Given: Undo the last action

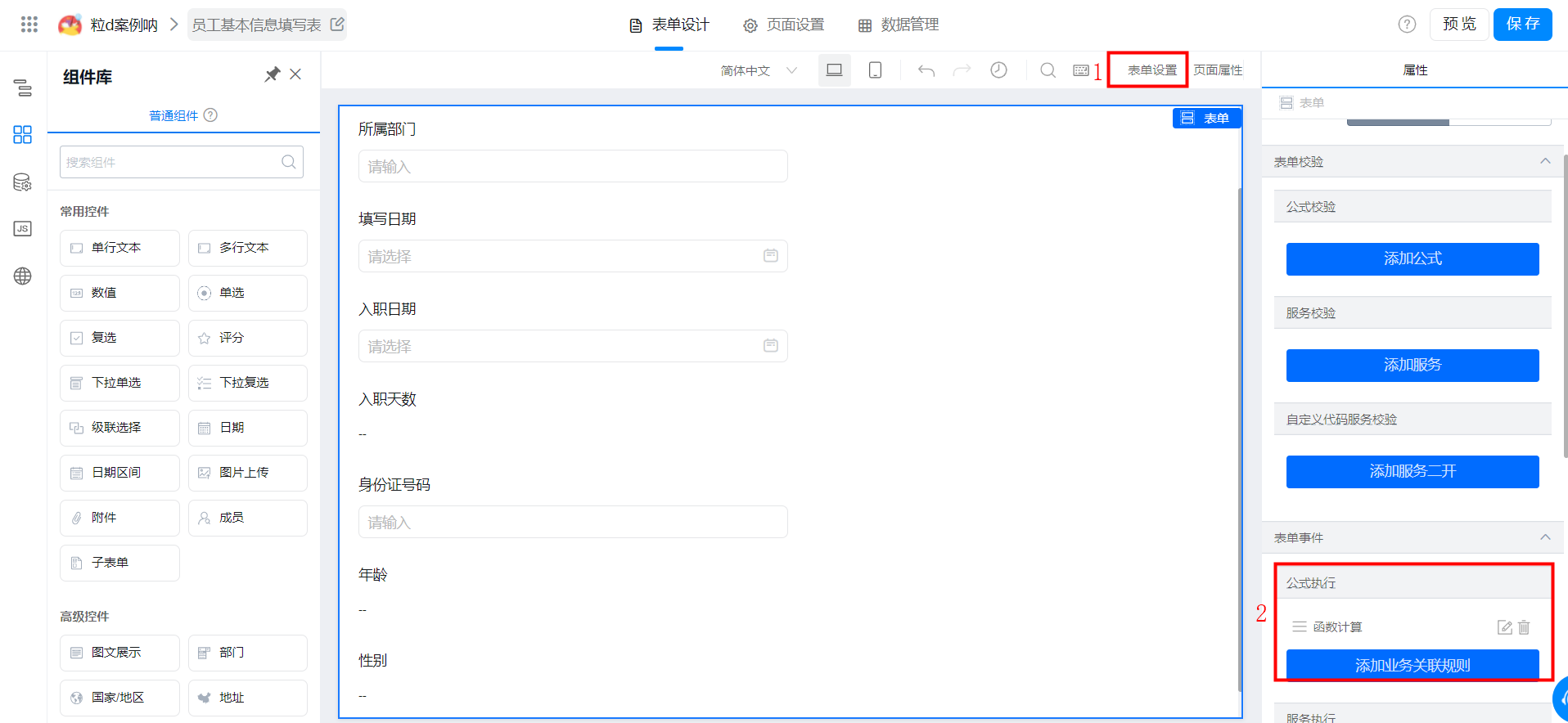Looking at the screenshot, I should [x=926, y=70].
